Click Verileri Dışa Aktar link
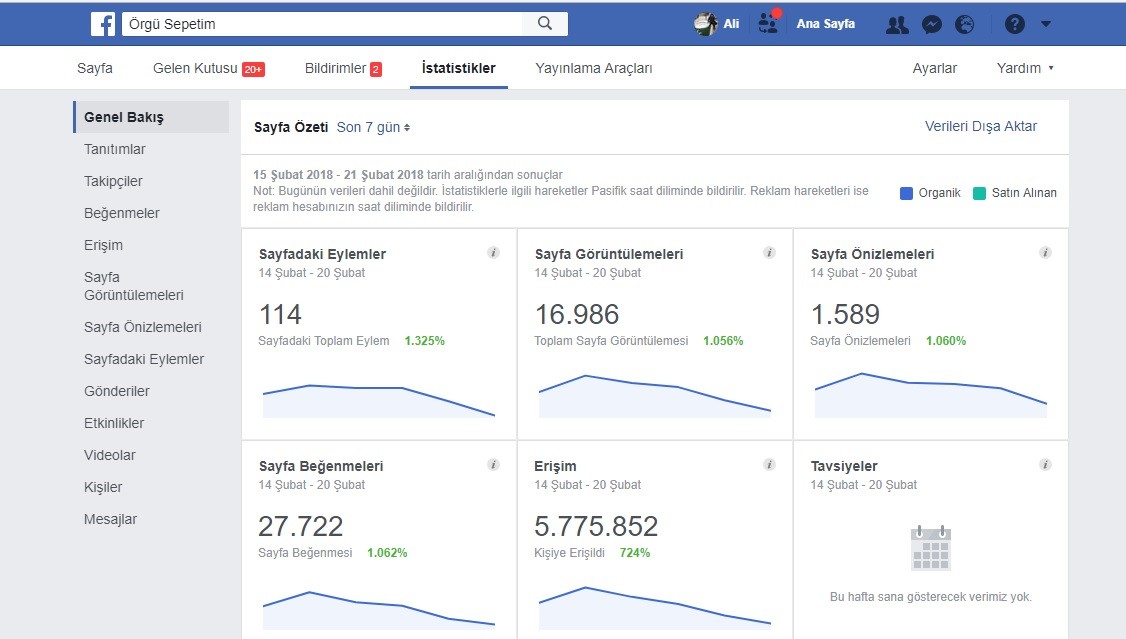Viewport: 1126px width, 639px height. [980, 126]
